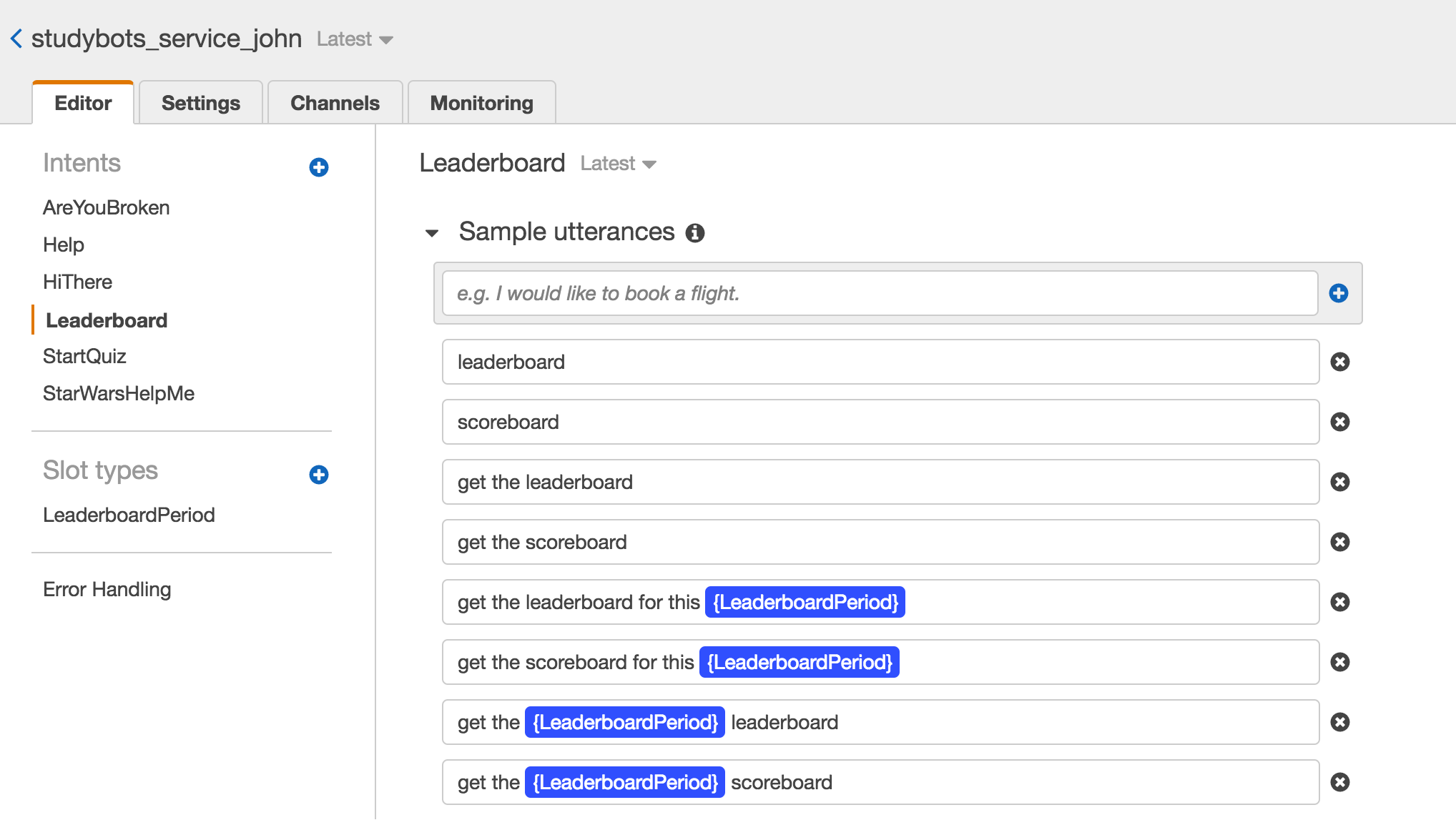Open the bot version Latest dropdown
The image size is (1456, 825).
coord(355,39)
